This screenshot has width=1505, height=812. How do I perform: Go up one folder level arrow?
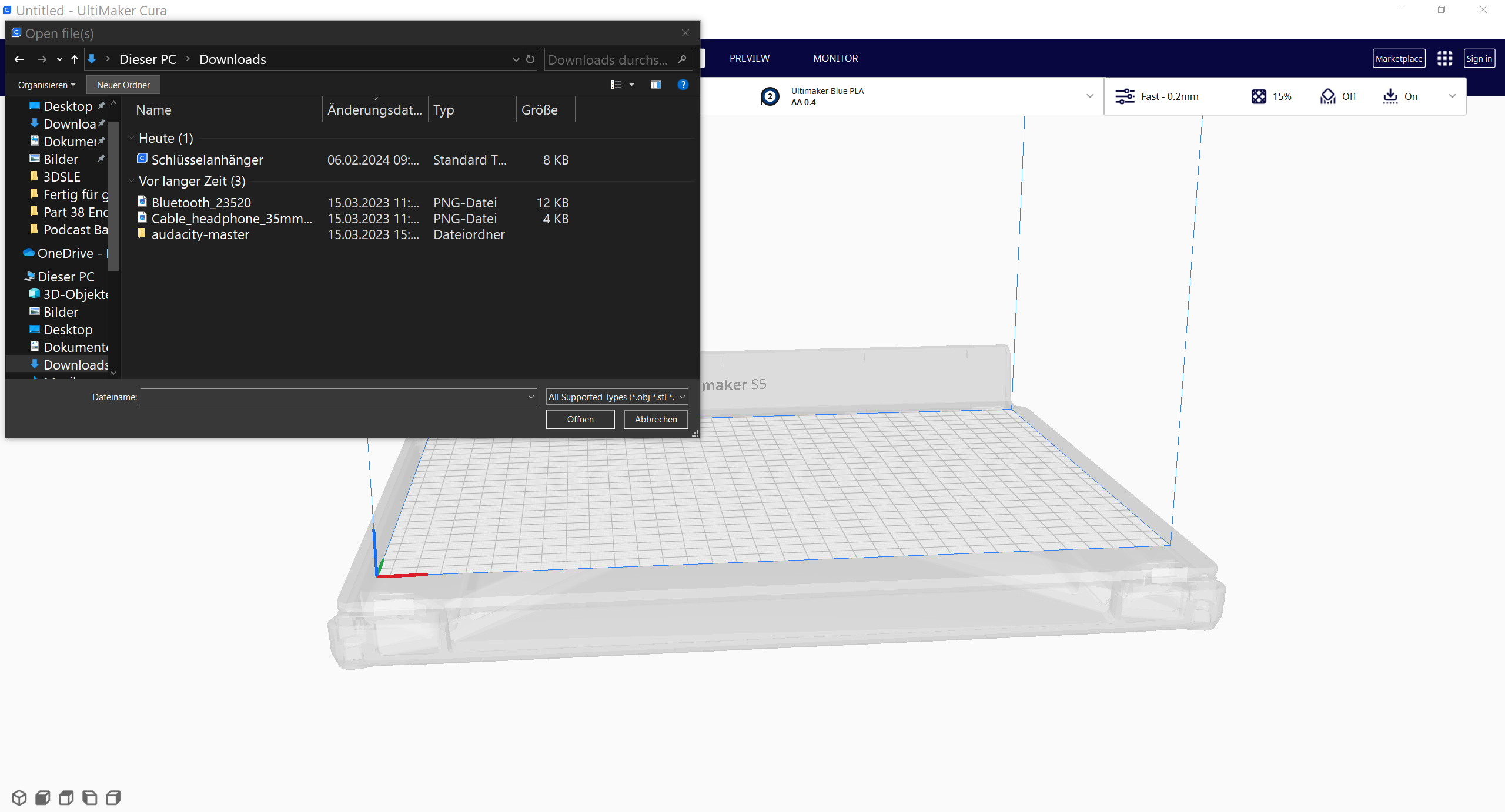point(75,59)
